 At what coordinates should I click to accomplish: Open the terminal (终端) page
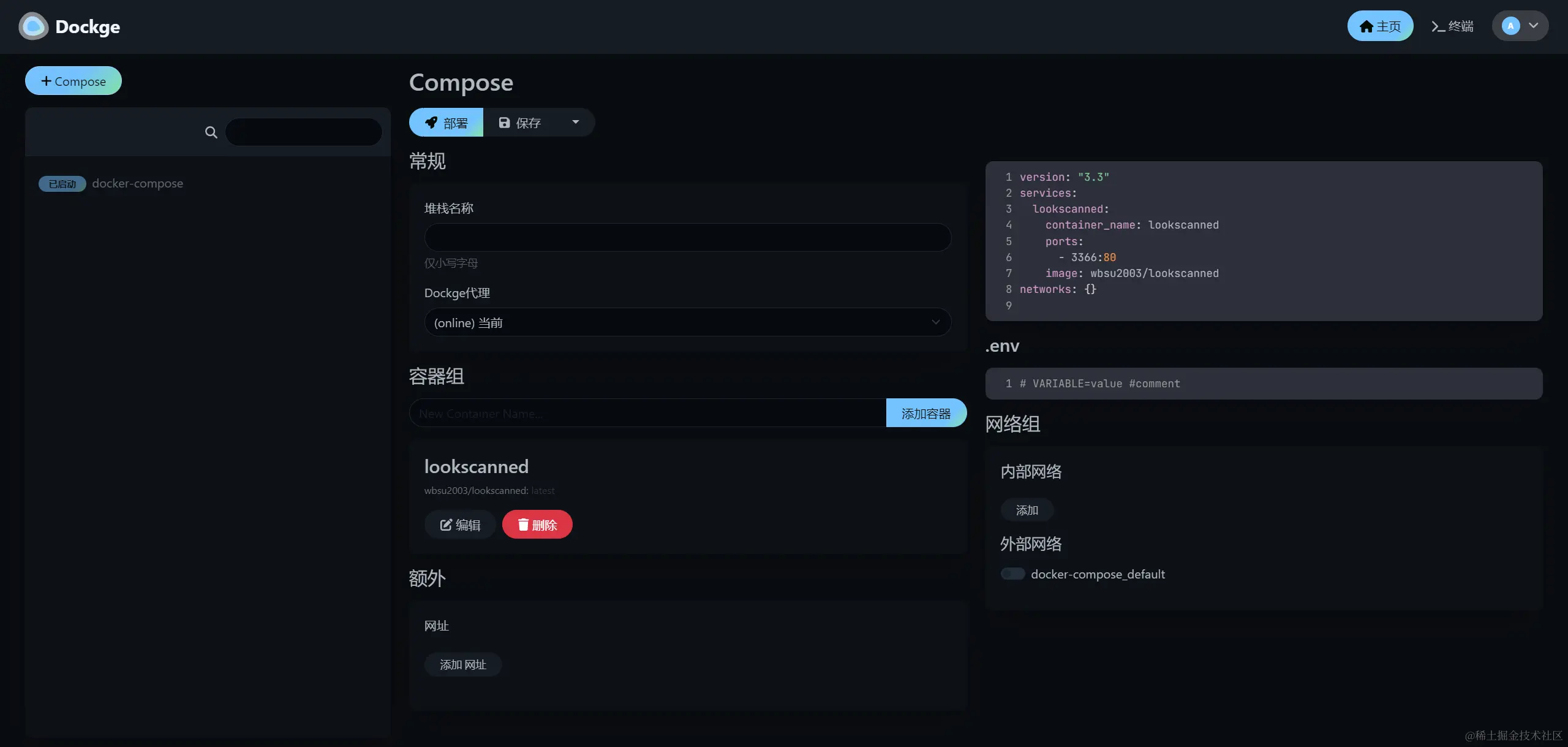click(1452, 26)
